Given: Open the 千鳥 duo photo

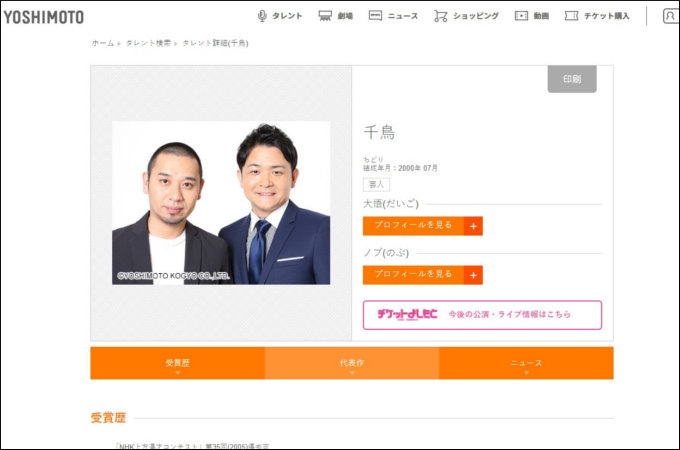Looking at the screenshot, I should 221,203.
